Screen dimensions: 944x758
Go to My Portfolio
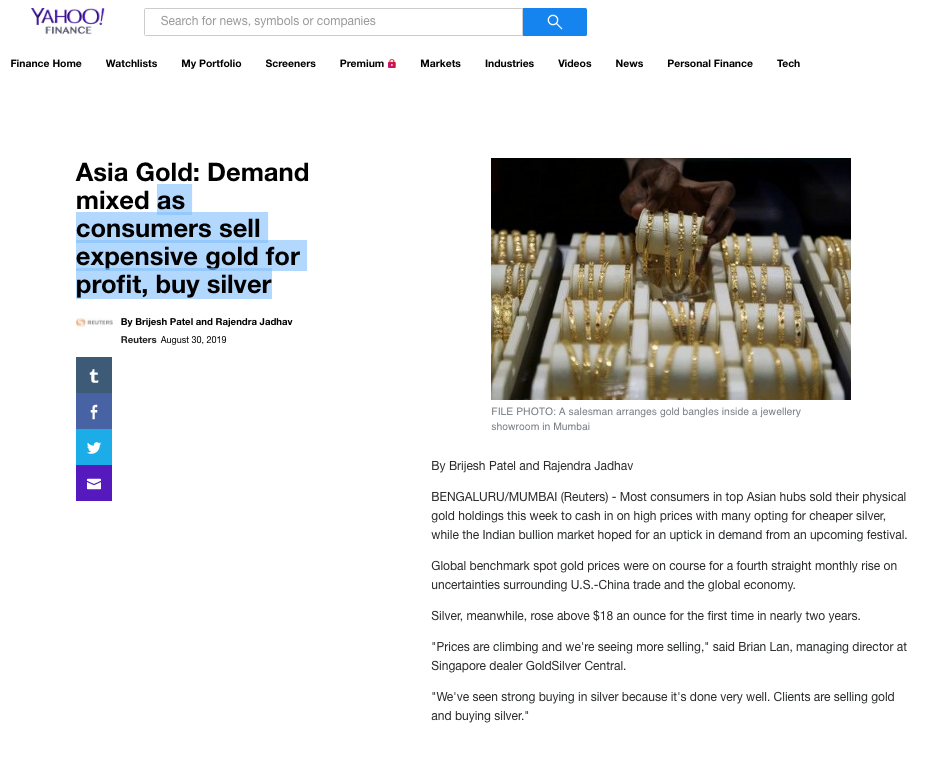coord(211,63)
